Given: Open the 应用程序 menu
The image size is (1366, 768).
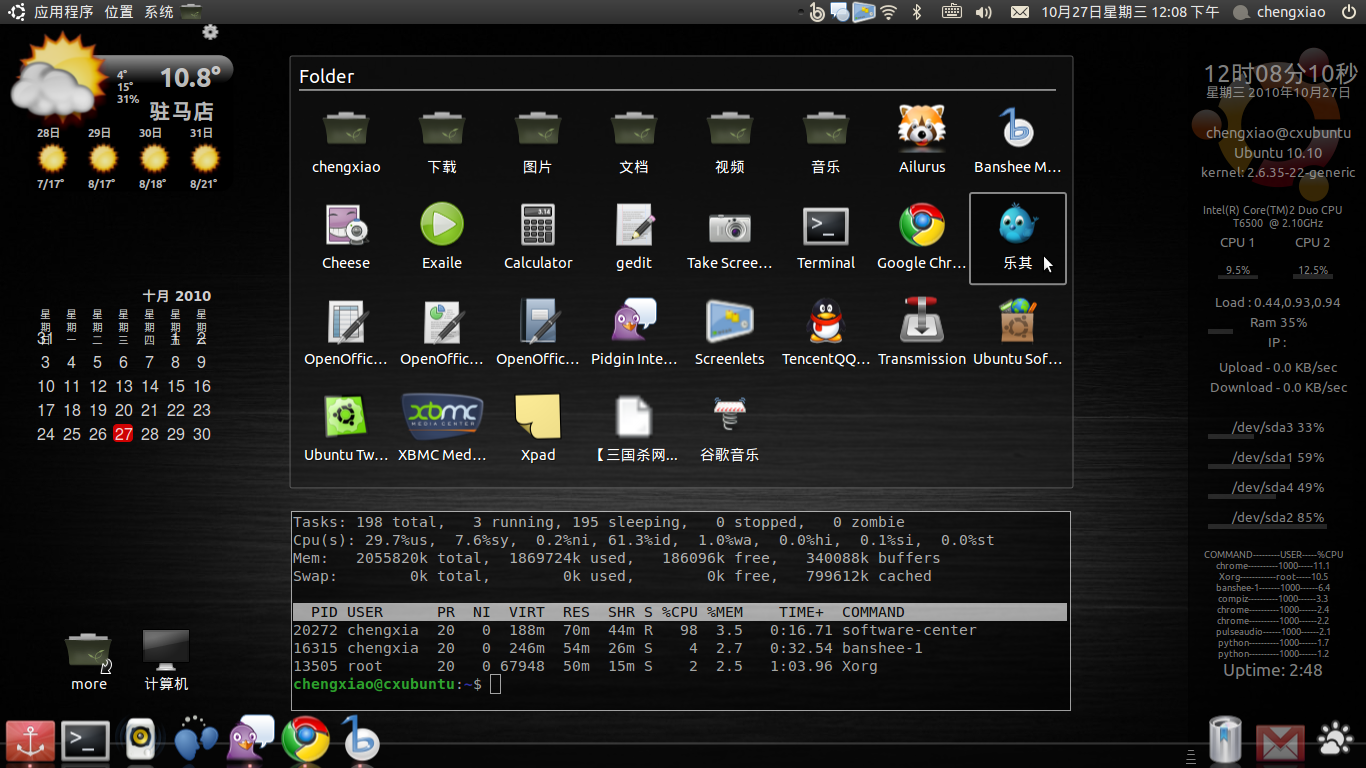Looking at the screenshot, I should click(63, 12).
